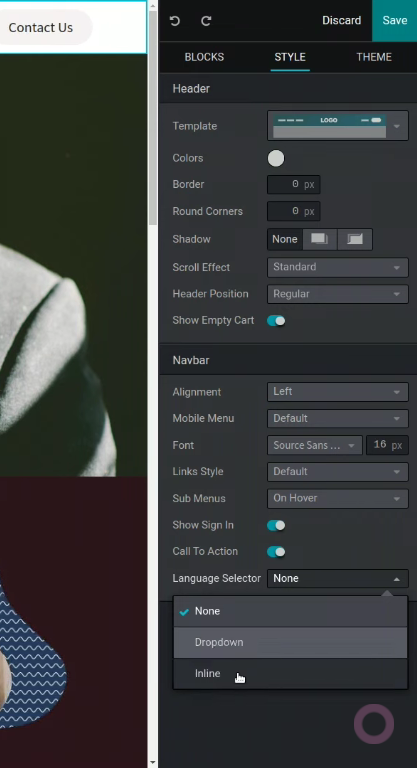Open the Sub Menus On Hover dropdown

(338, 499)
